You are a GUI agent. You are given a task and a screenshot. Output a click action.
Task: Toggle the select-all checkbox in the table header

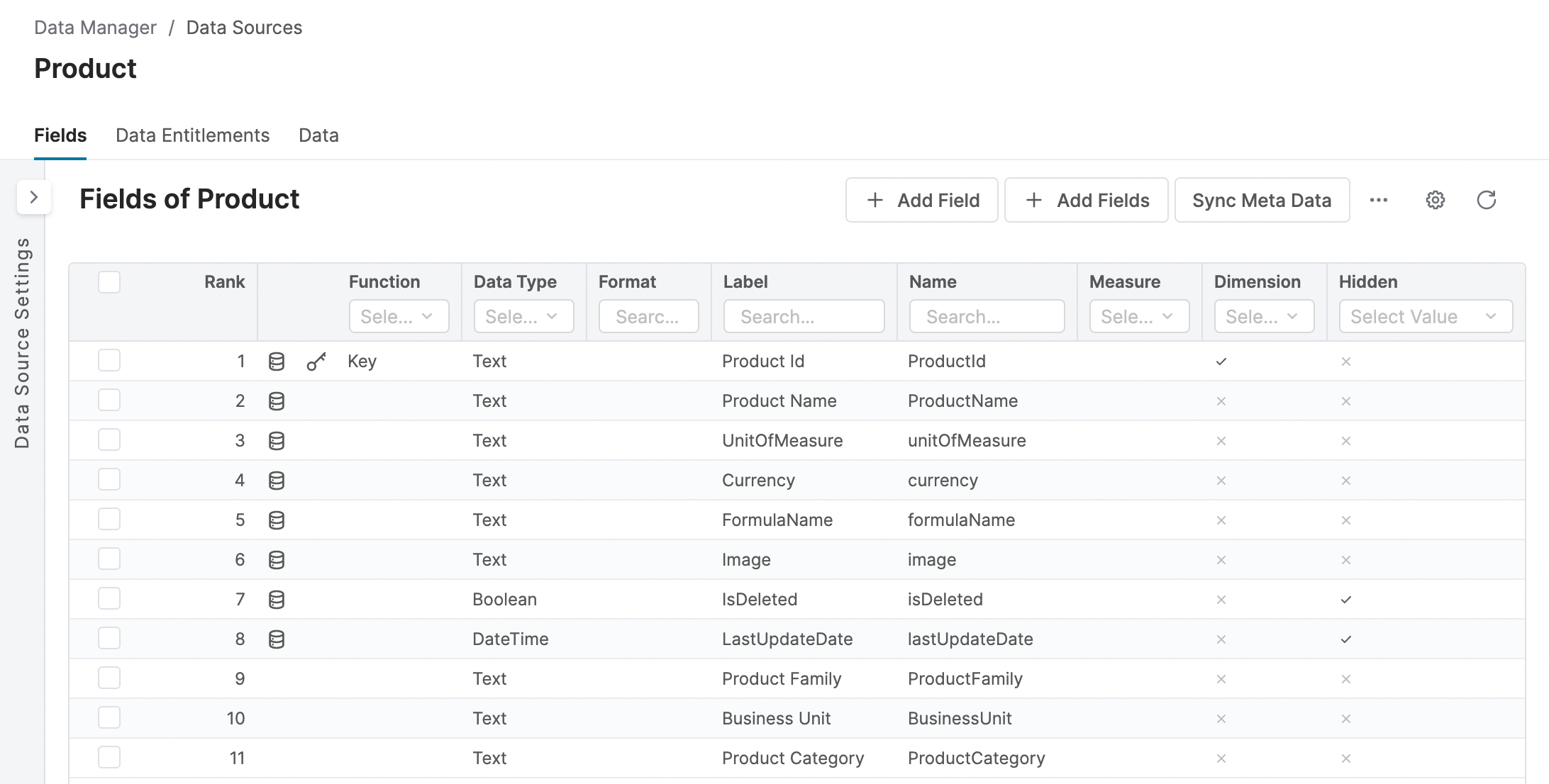click(x=110, y=282)
